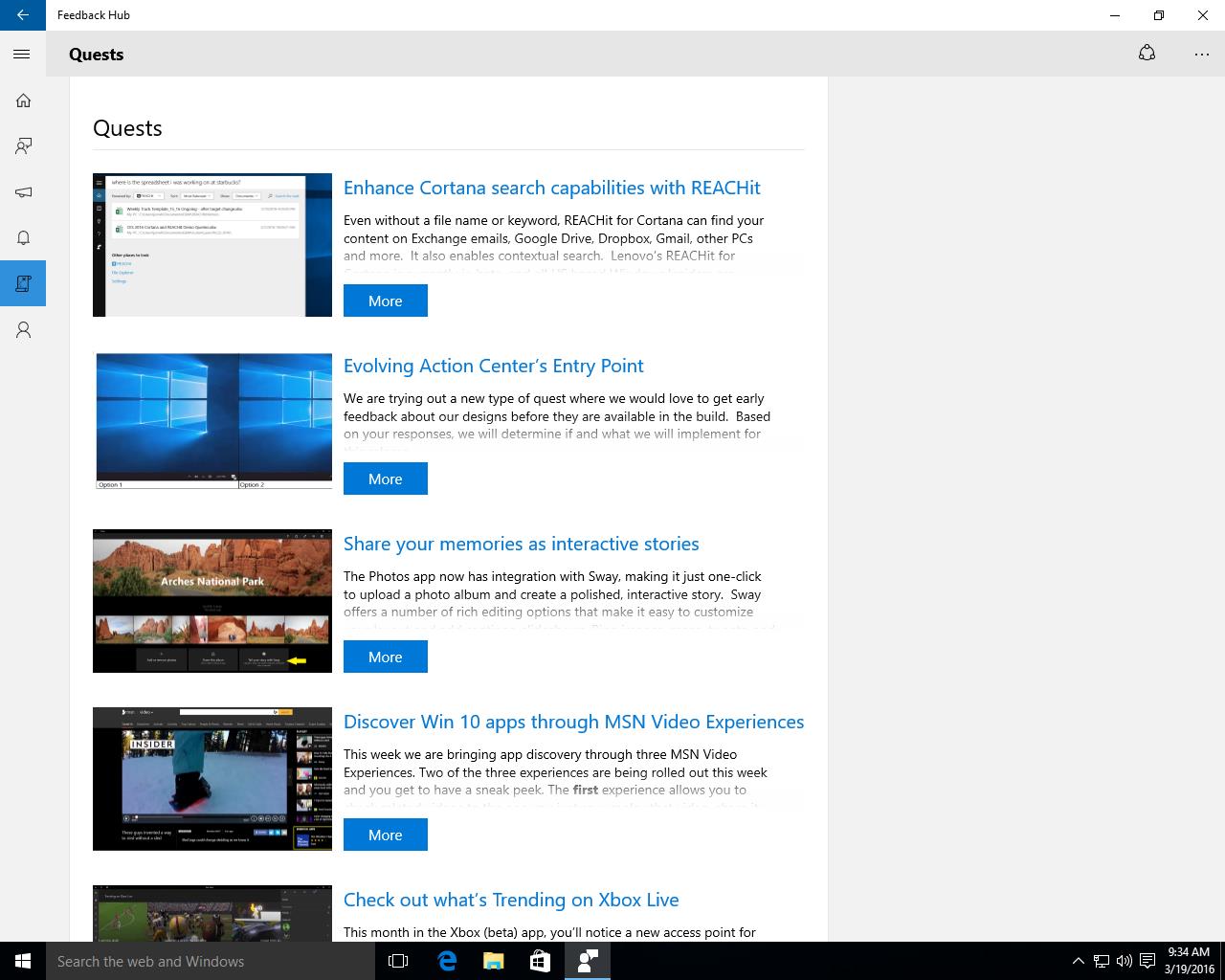Open the Feedback section in sidebar
The image size is (1225, 980).
(x=23, y=146)
